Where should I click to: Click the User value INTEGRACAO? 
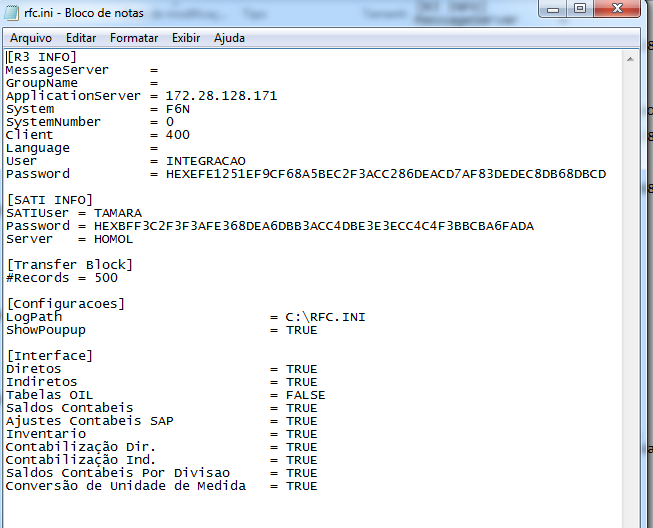coord(206,161)
